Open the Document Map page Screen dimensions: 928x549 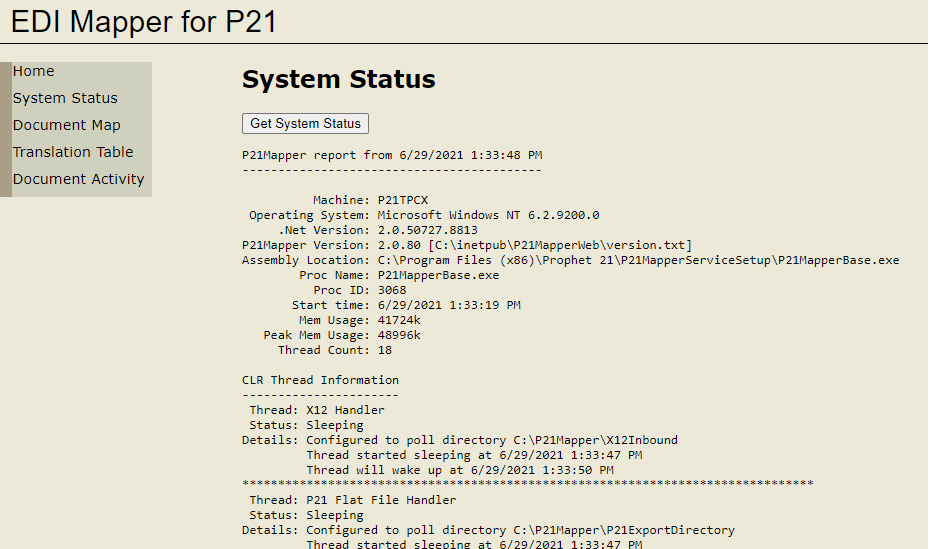66,125
